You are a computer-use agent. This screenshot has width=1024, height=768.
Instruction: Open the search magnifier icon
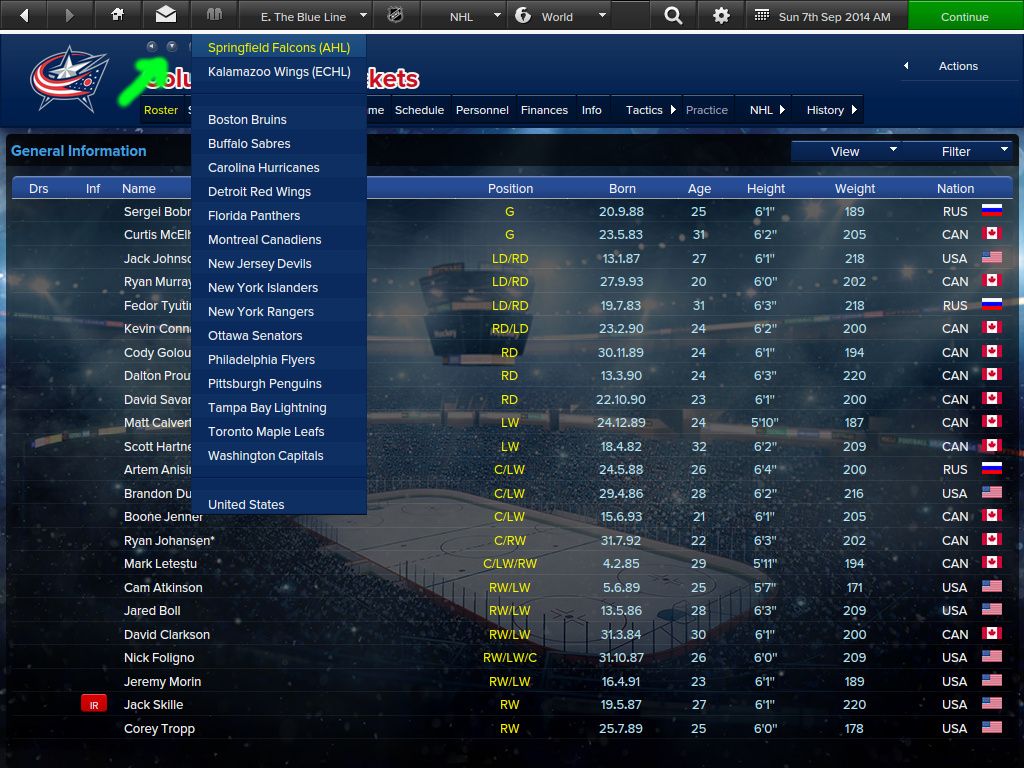[673, 15]
